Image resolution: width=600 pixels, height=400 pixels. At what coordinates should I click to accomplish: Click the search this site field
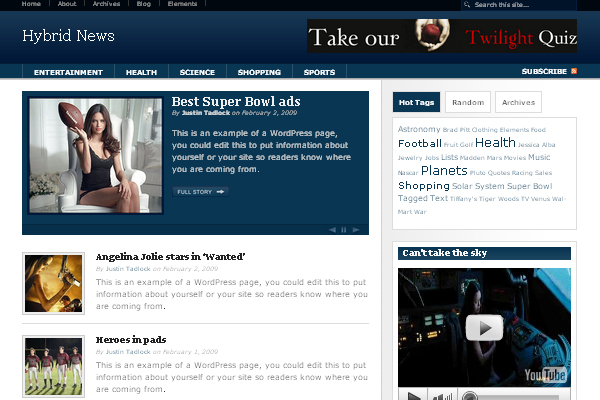point(520,5)
